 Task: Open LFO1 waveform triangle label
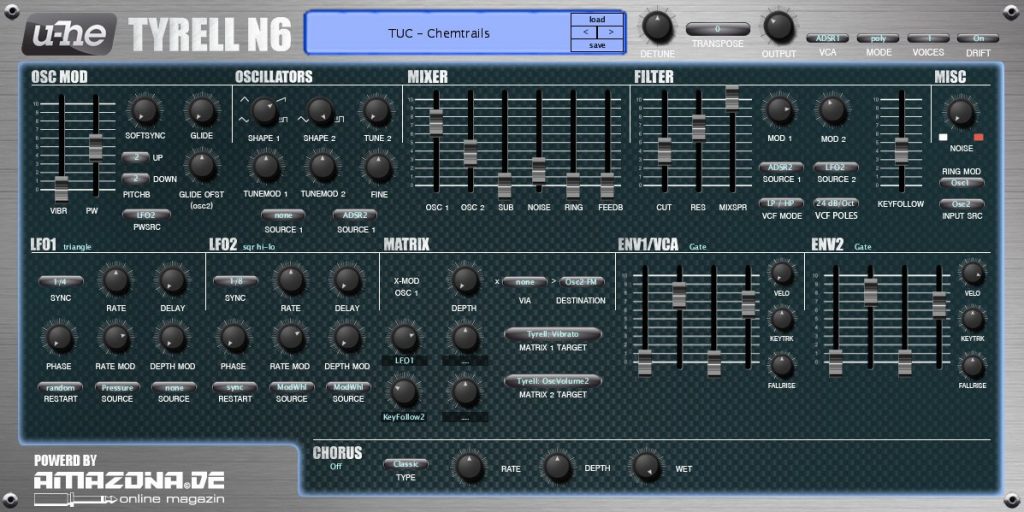click(77, 247)
